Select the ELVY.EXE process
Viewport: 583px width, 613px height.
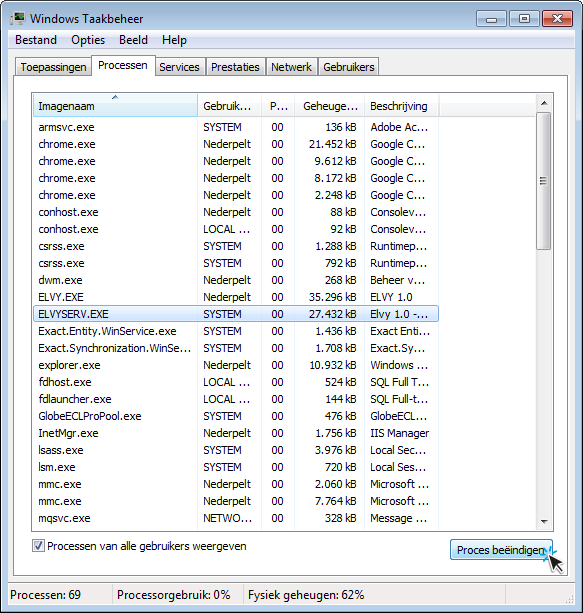(236, 297)
